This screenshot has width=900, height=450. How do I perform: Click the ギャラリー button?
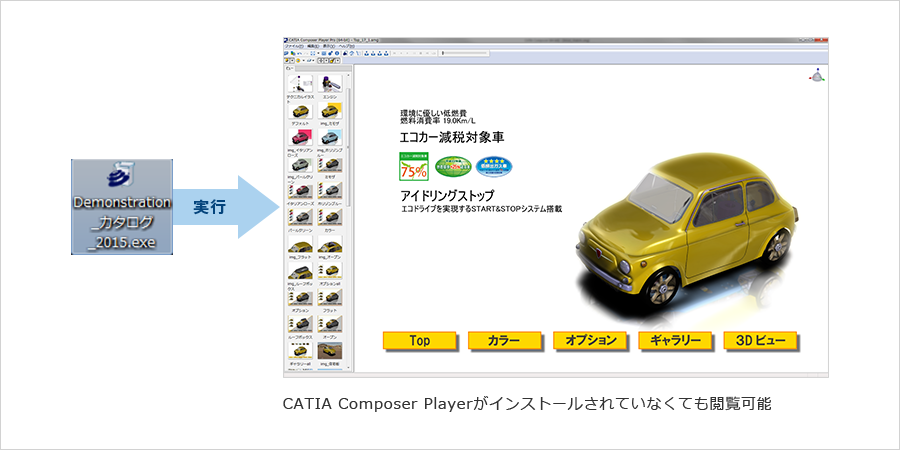pos(676,340)
